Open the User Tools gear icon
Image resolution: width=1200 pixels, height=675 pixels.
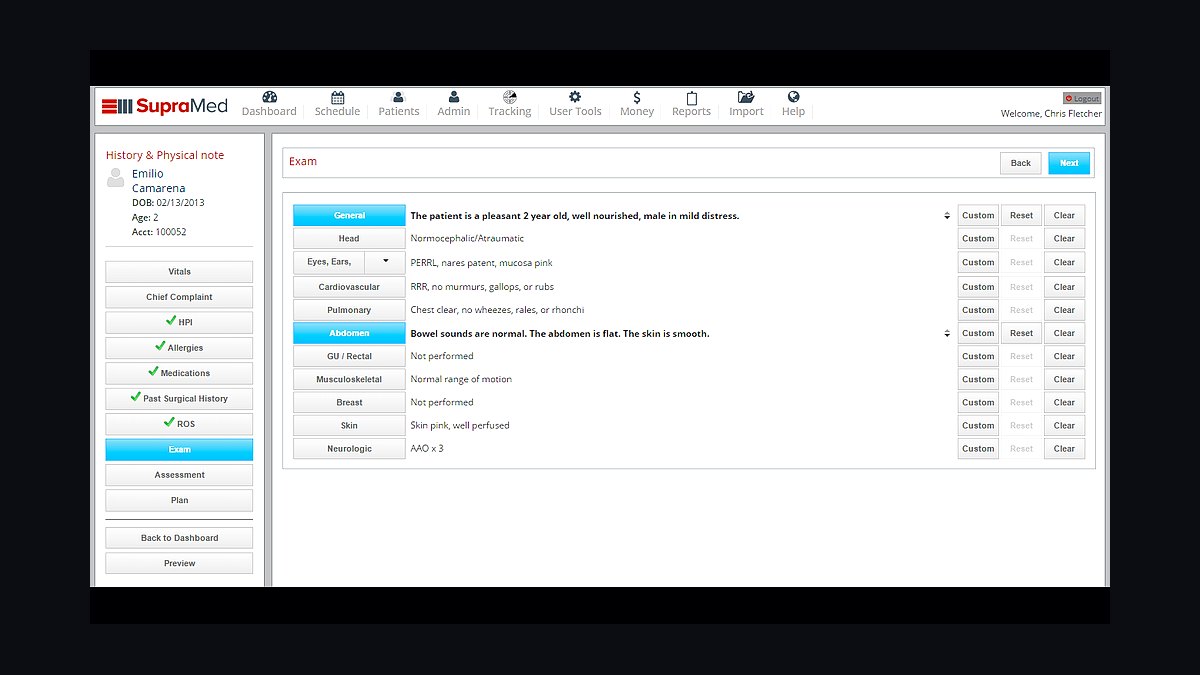click(x=575, y=97)
